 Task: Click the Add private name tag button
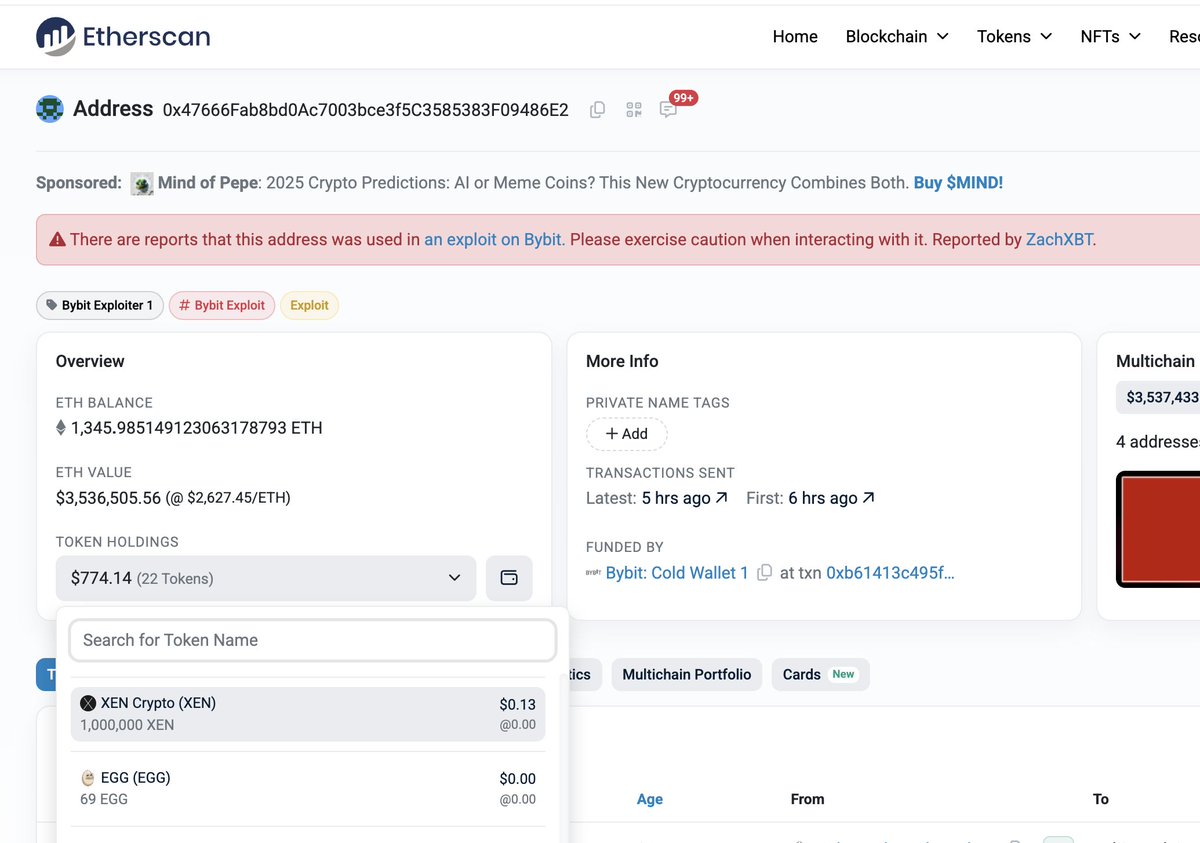click(626, 434)
